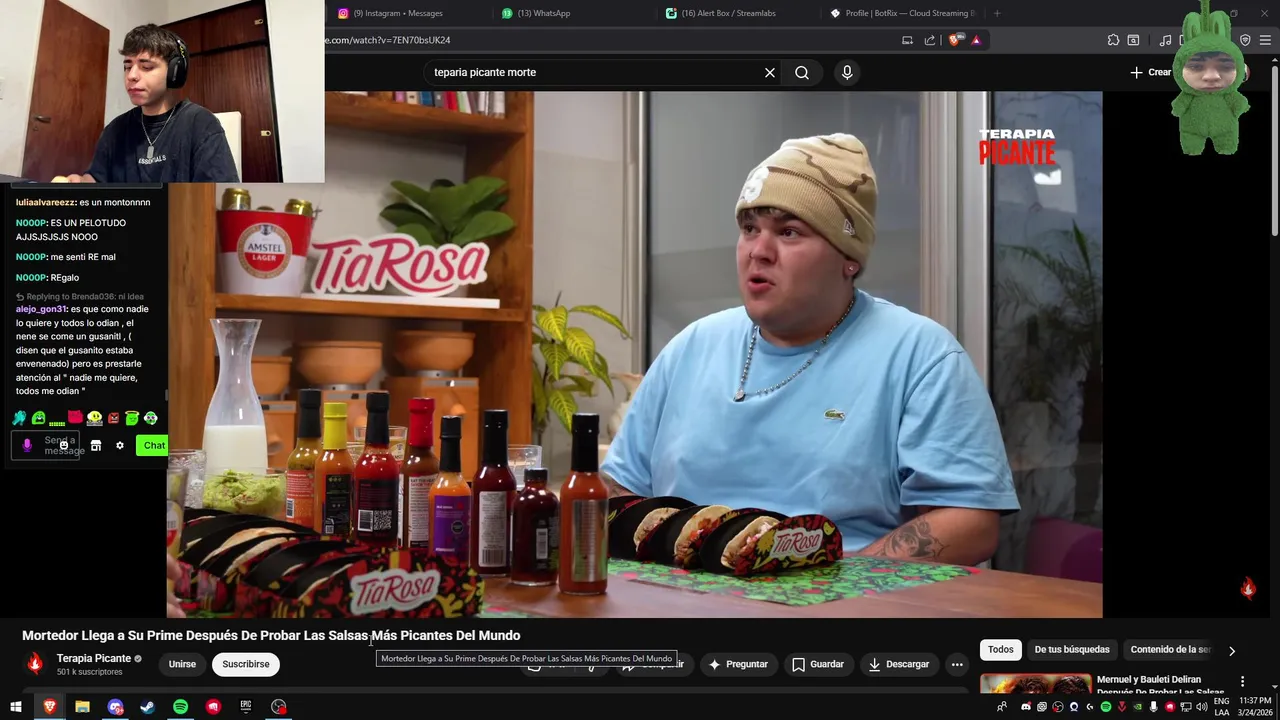1280x720 pixels.
Task: Open the Brave Rewards triangle icon
Action: pos(976,40)
